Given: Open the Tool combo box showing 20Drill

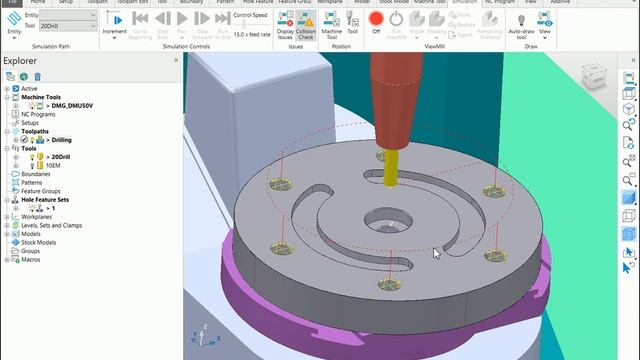Looking at the screenshot, I should (68, 26).
